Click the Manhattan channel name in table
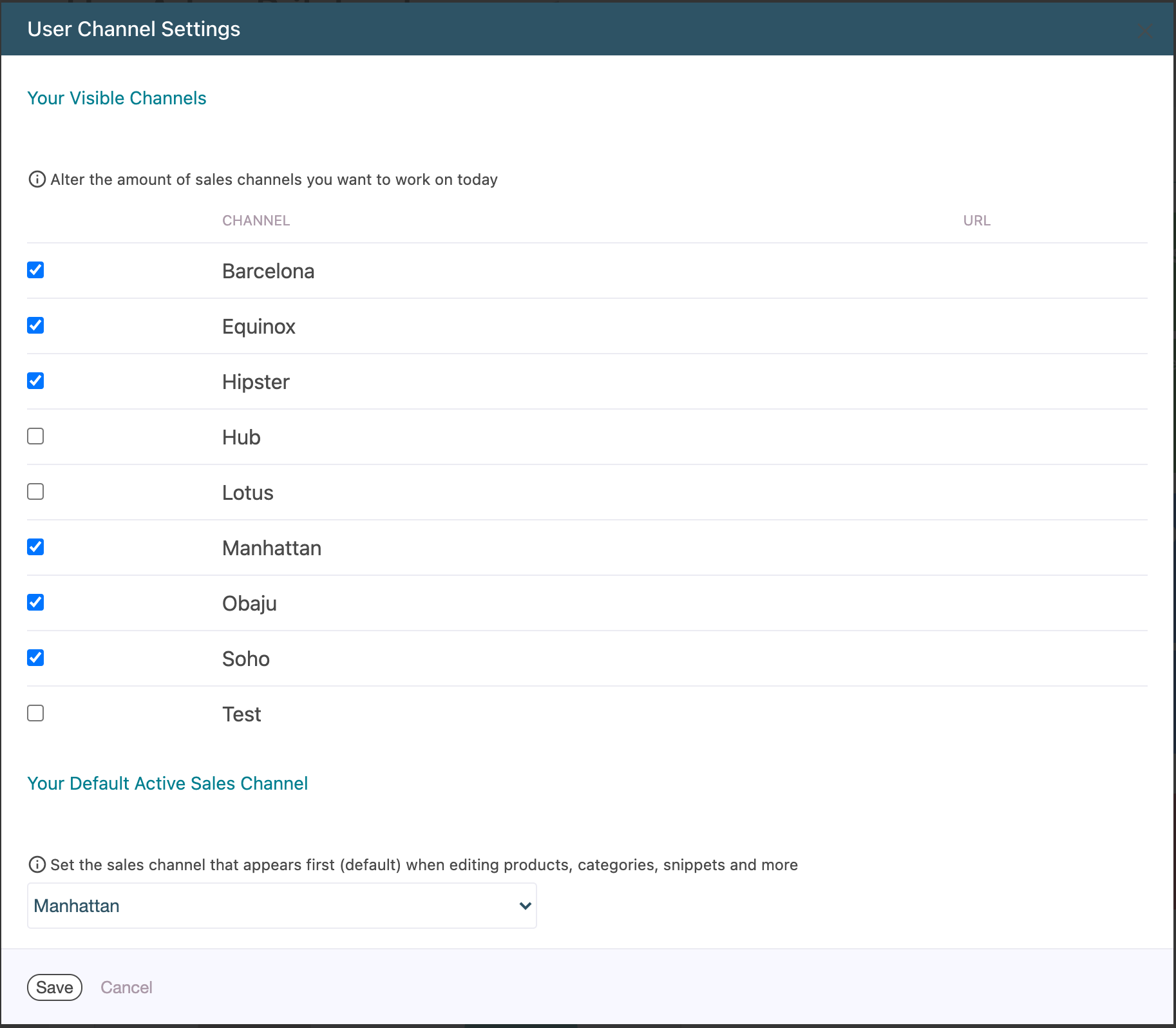The image size is (1176, 1028). click(x=271, y=548)
